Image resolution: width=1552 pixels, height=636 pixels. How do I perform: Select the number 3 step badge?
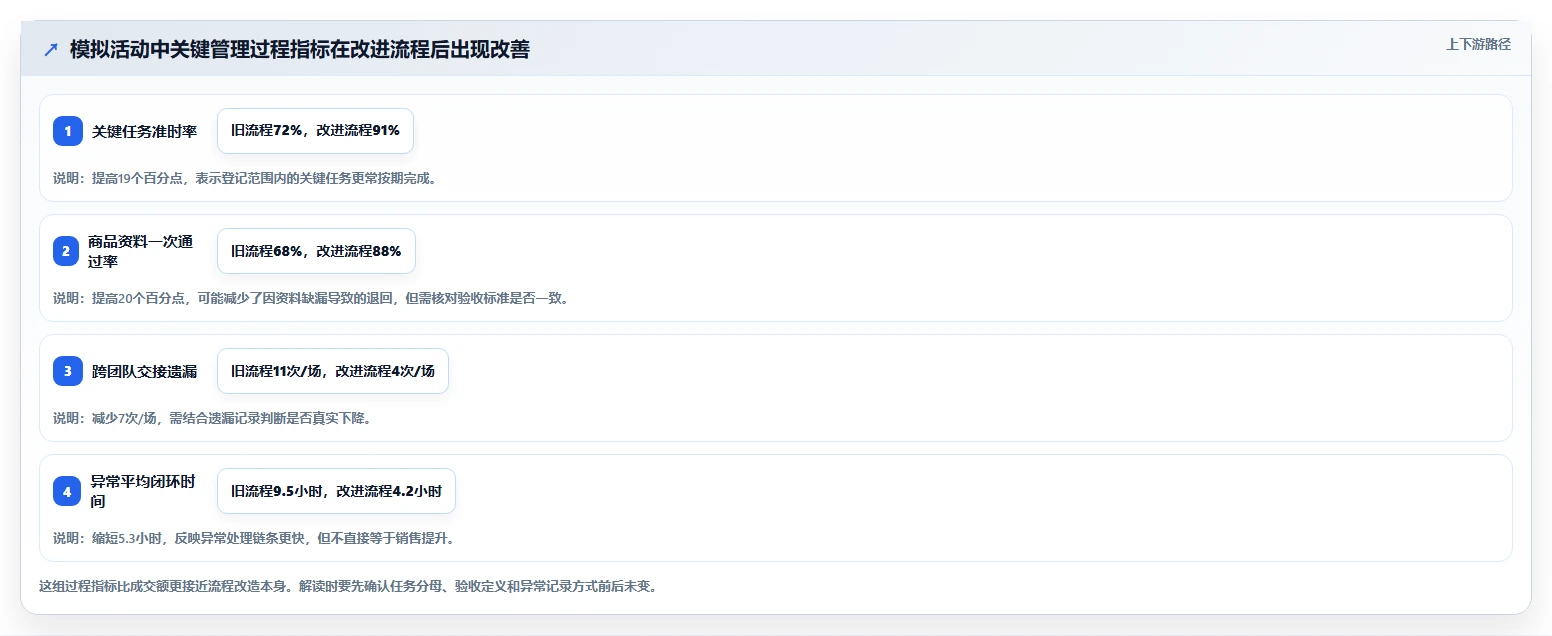tap(68, 371)
